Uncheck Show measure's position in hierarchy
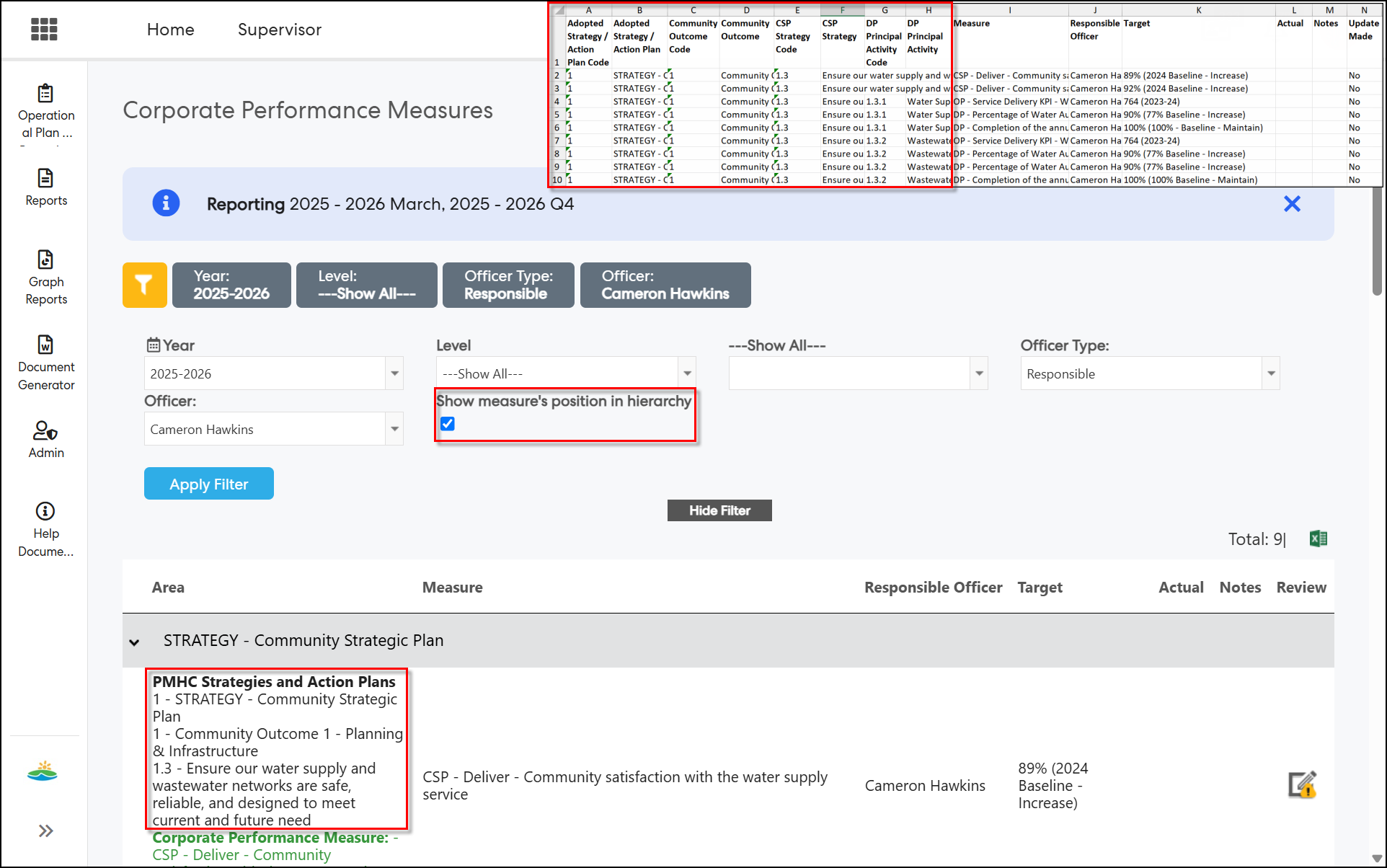Image resolution: width=1387 pixels, height=868 pixels. 448,424
